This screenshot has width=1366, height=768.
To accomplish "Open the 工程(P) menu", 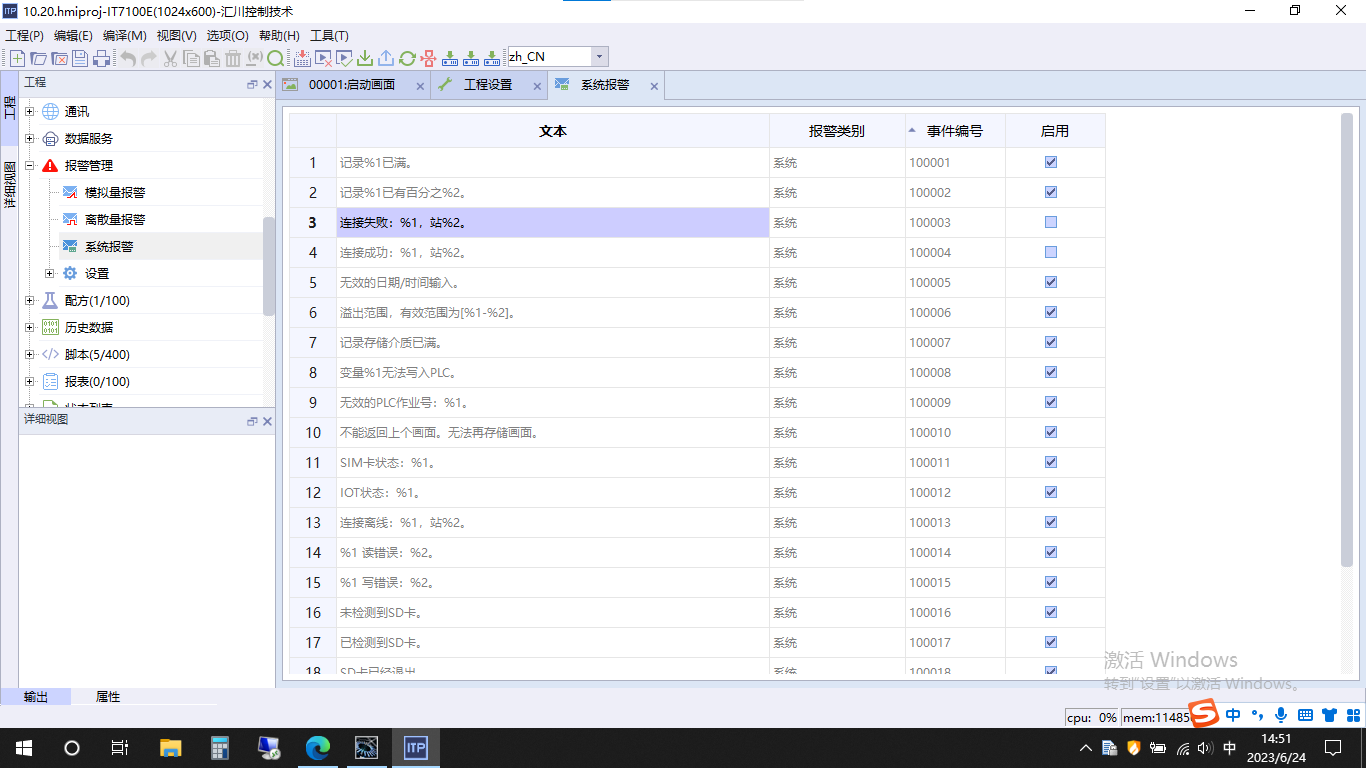I will (x=25, y=35).
